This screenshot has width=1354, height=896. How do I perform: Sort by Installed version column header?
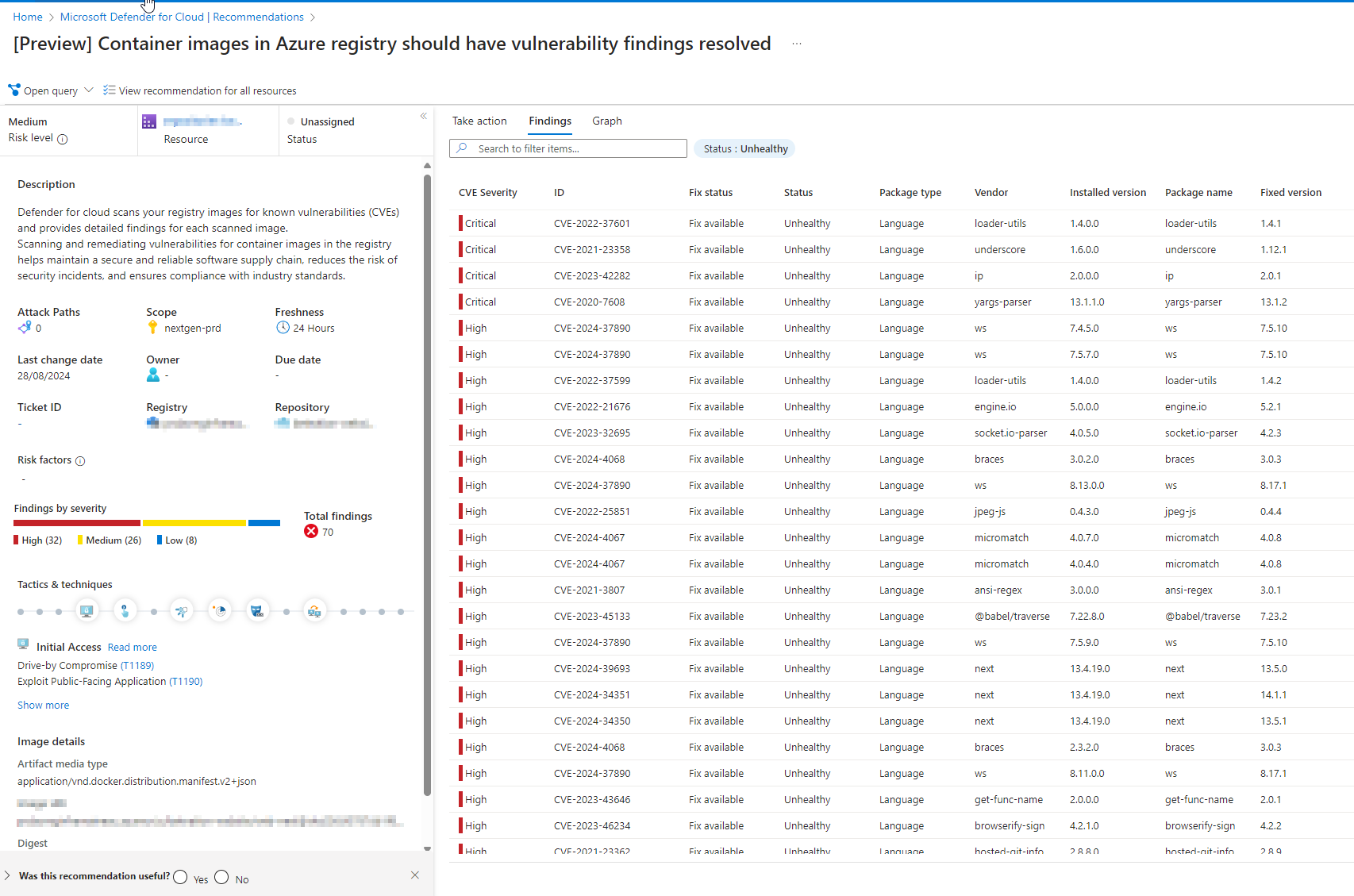click(x=1108, y=192)
